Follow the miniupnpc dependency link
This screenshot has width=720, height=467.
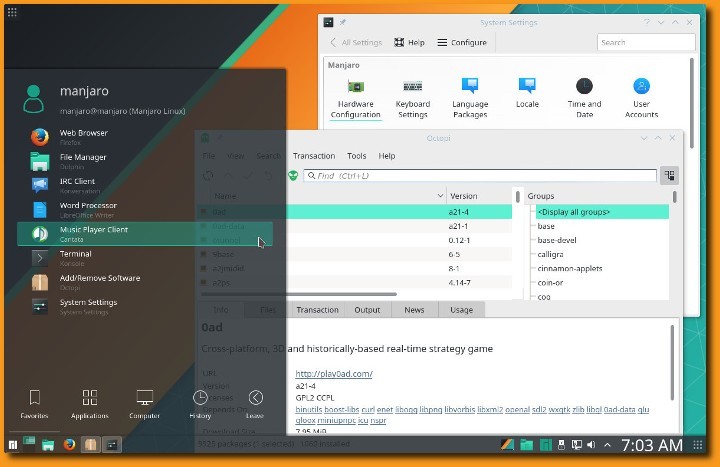336,420
